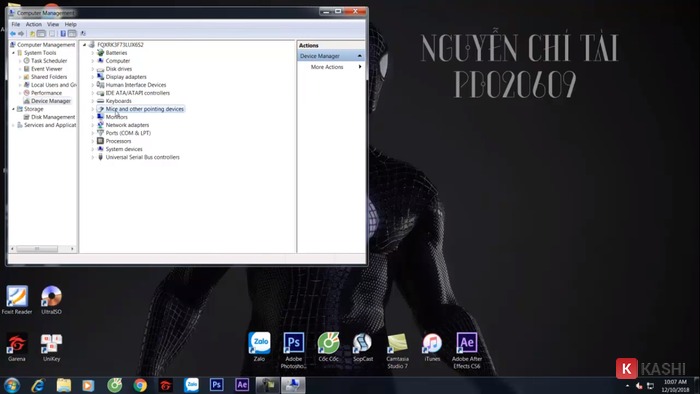Viewport: 700px width, 394px height.
Task: Click Scan for hardware changes toolbar icon
Action: point(83,33)
